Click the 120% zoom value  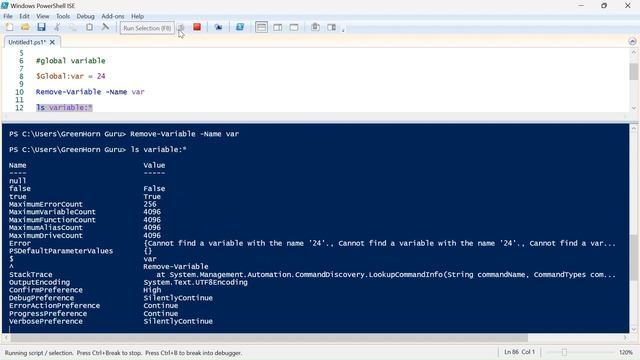click(x=626, y=352)
